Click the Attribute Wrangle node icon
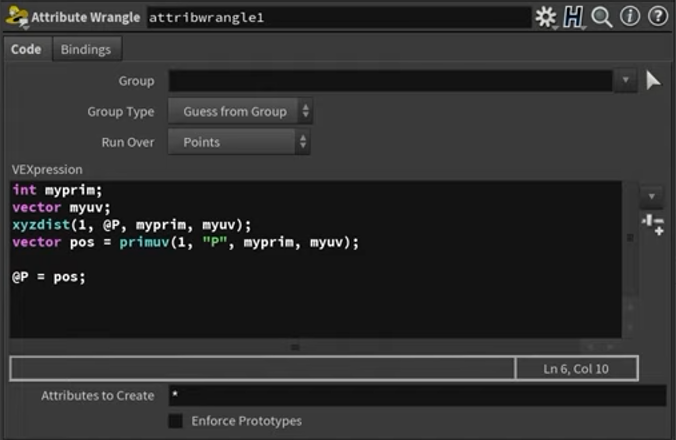Image resolution: width=676 pixels, height=440 pixels. click(17, 17)
